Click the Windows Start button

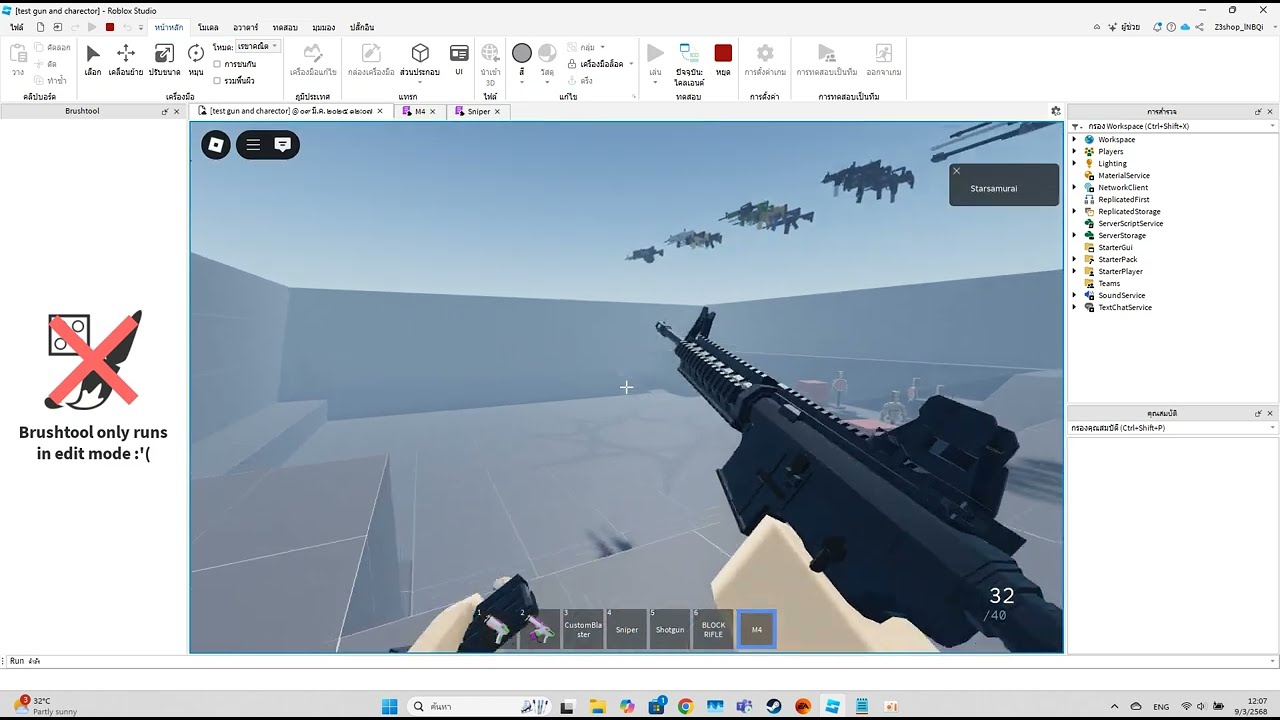390,706
